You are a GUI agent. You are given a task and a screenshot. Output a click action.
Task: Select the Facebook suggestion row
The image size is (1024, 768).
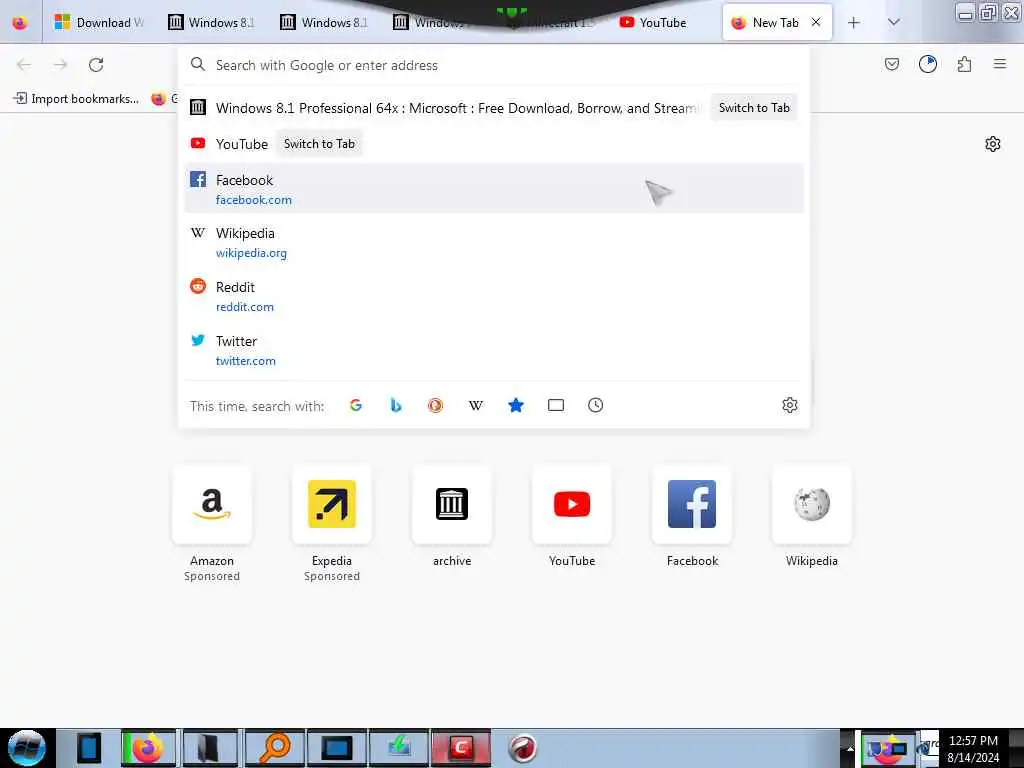(494, 189)
